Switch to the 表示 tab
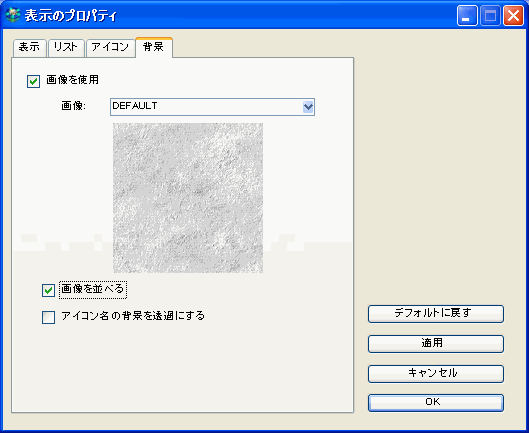This screenshot has width=529, height=433. point(29,48)
